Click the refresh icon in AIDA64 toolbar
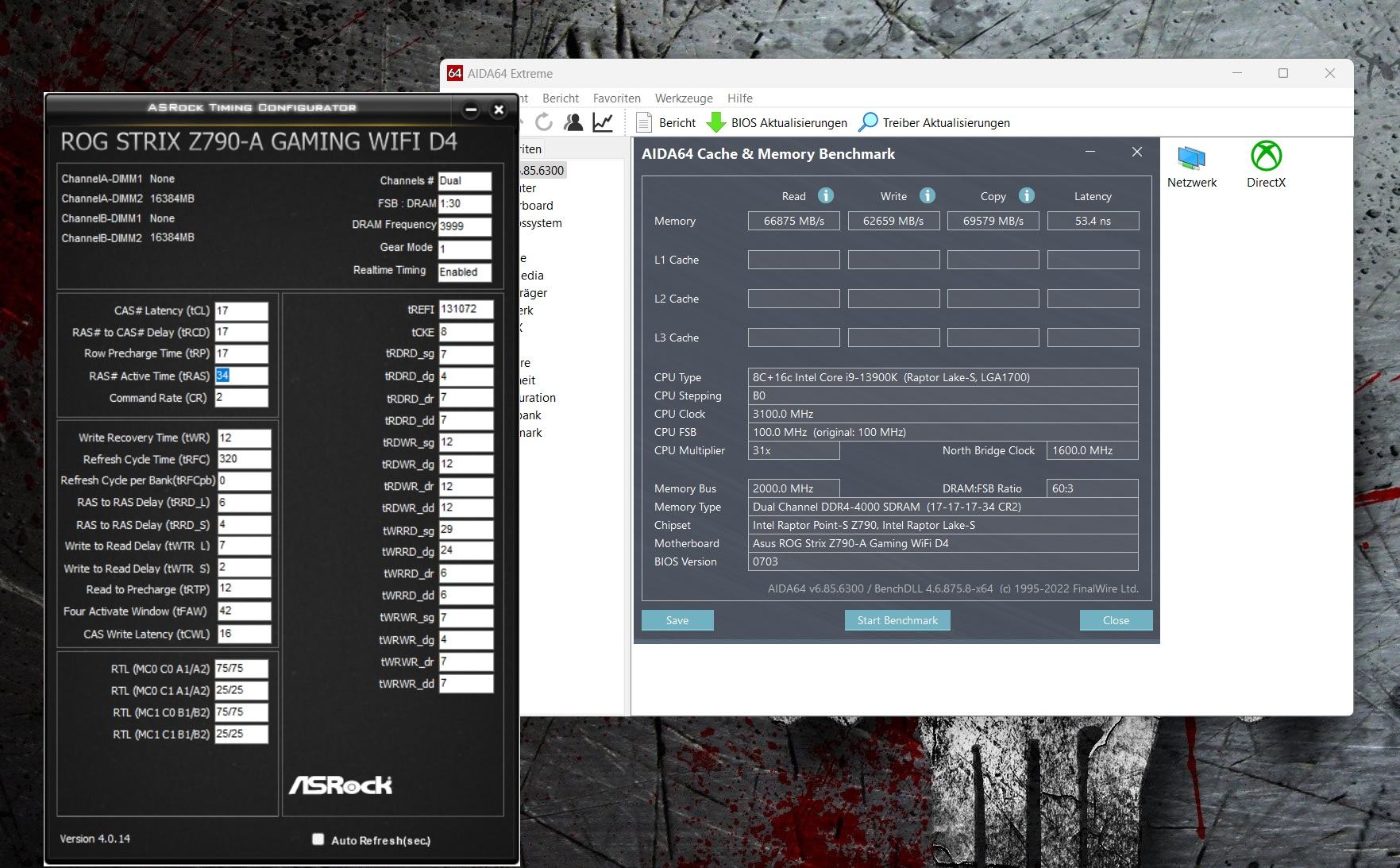 [x=544, y=122]
